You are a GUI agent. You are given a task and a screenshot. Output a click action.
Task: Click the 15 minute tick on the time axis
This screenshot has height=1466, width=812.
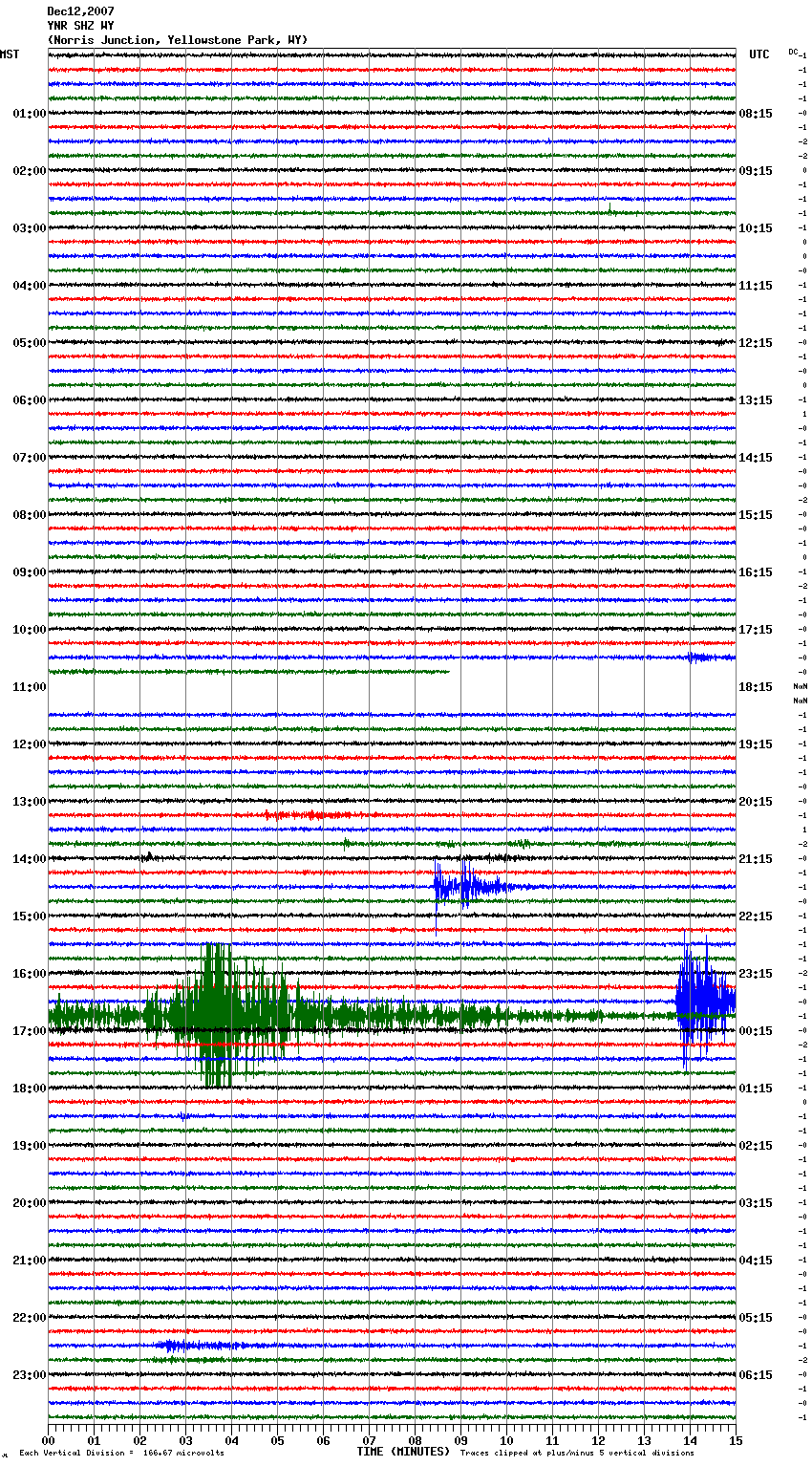(x=736, y=1440)
